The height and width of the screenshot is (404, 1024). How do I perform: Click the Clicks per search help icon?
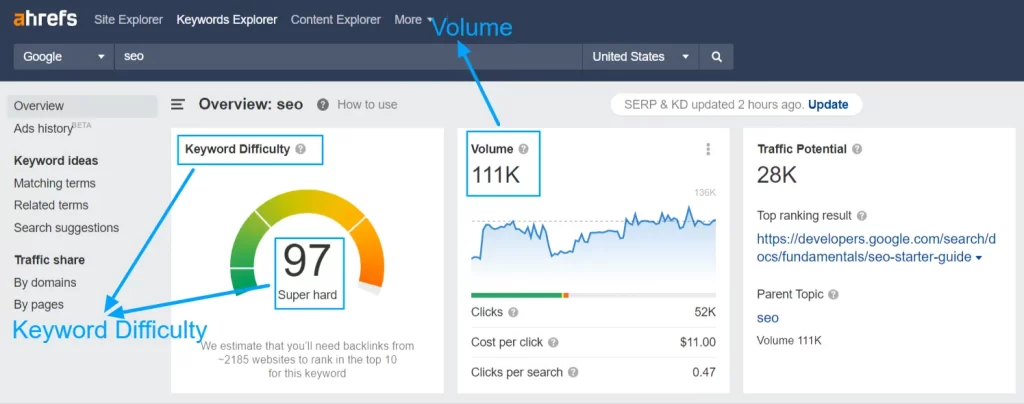(x=573, y=373)
